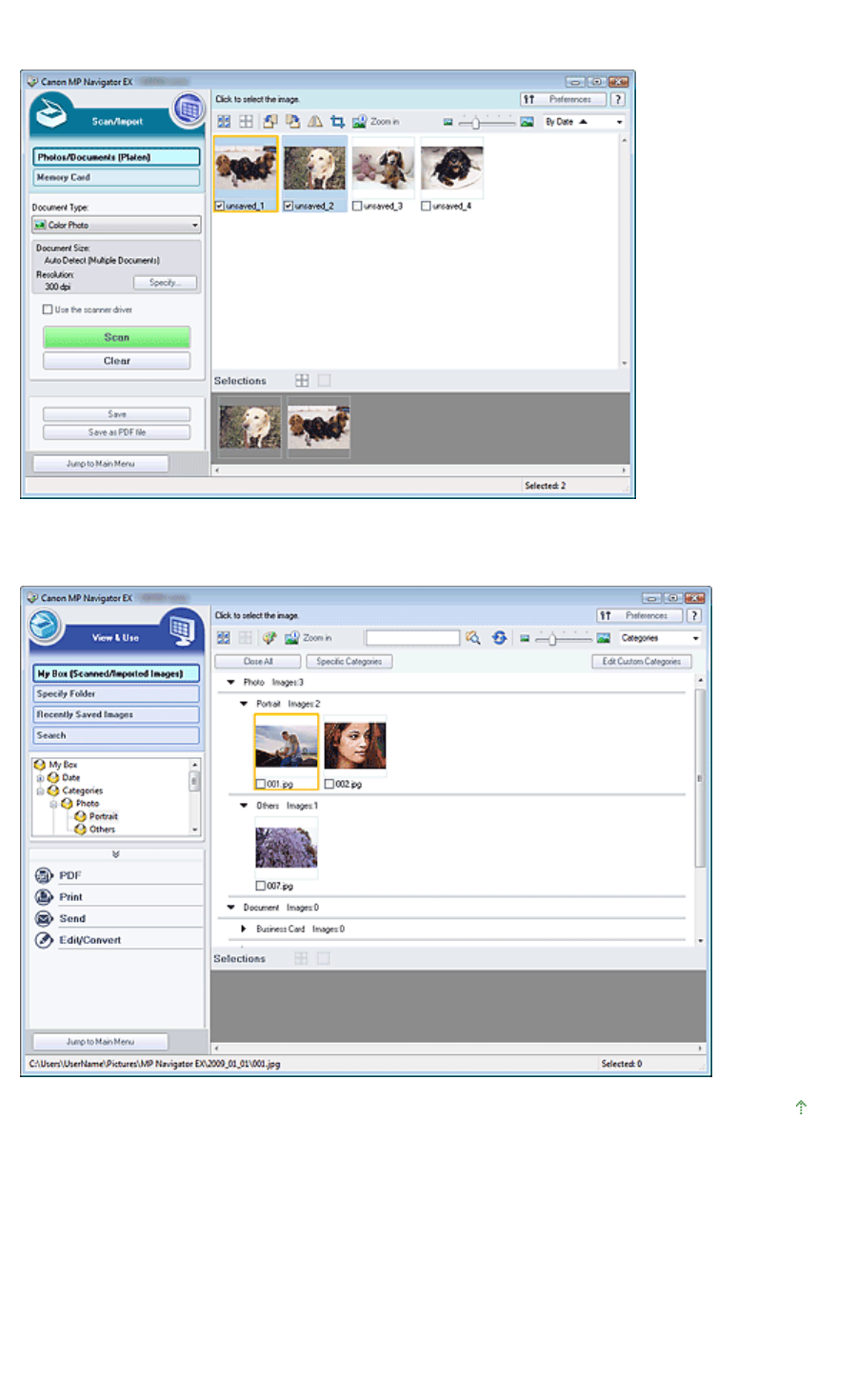Image resolution: width=857 pixels, height=1400 pixels.
Task: Check the 001.jpg checkbox
Action: [261, 784]
